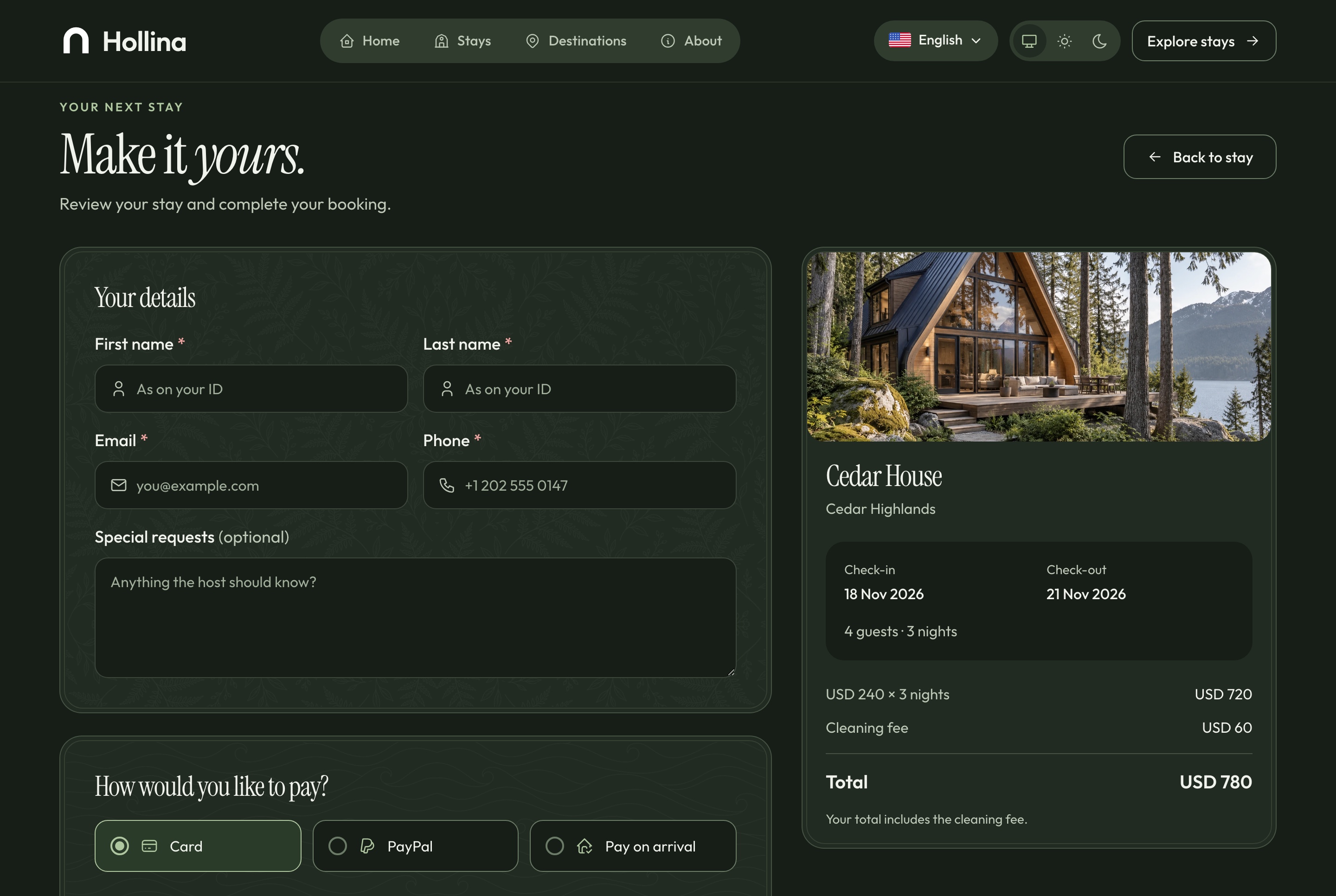The width and height of the screenshot is (1336, 896).
Task: Open the About menu item
Action: [x=692, y=41]
